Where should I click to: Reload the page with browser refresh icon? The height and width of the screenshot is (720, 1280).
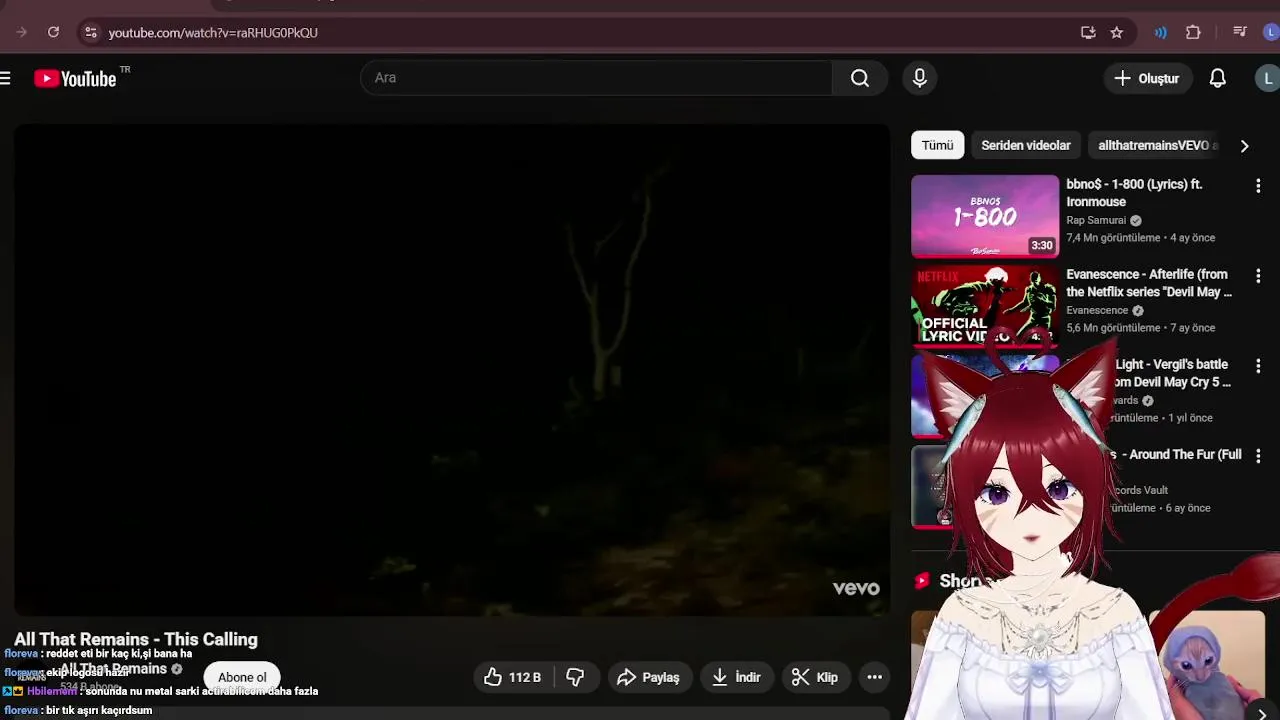(x=53, y=32)
